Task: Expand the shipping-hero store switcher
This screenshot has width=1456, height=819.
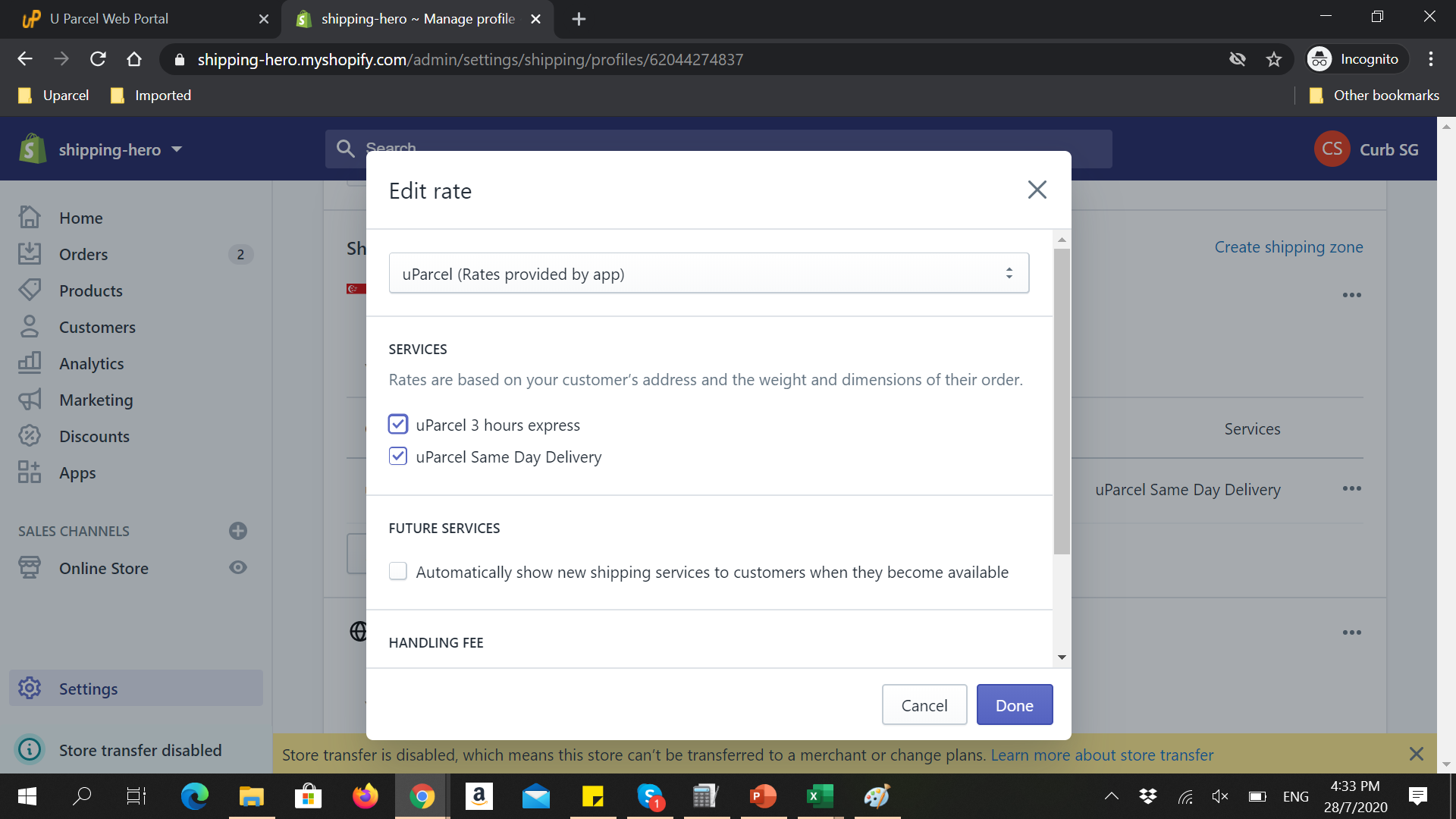Action: pyautogui.click(x=176, y=149)
